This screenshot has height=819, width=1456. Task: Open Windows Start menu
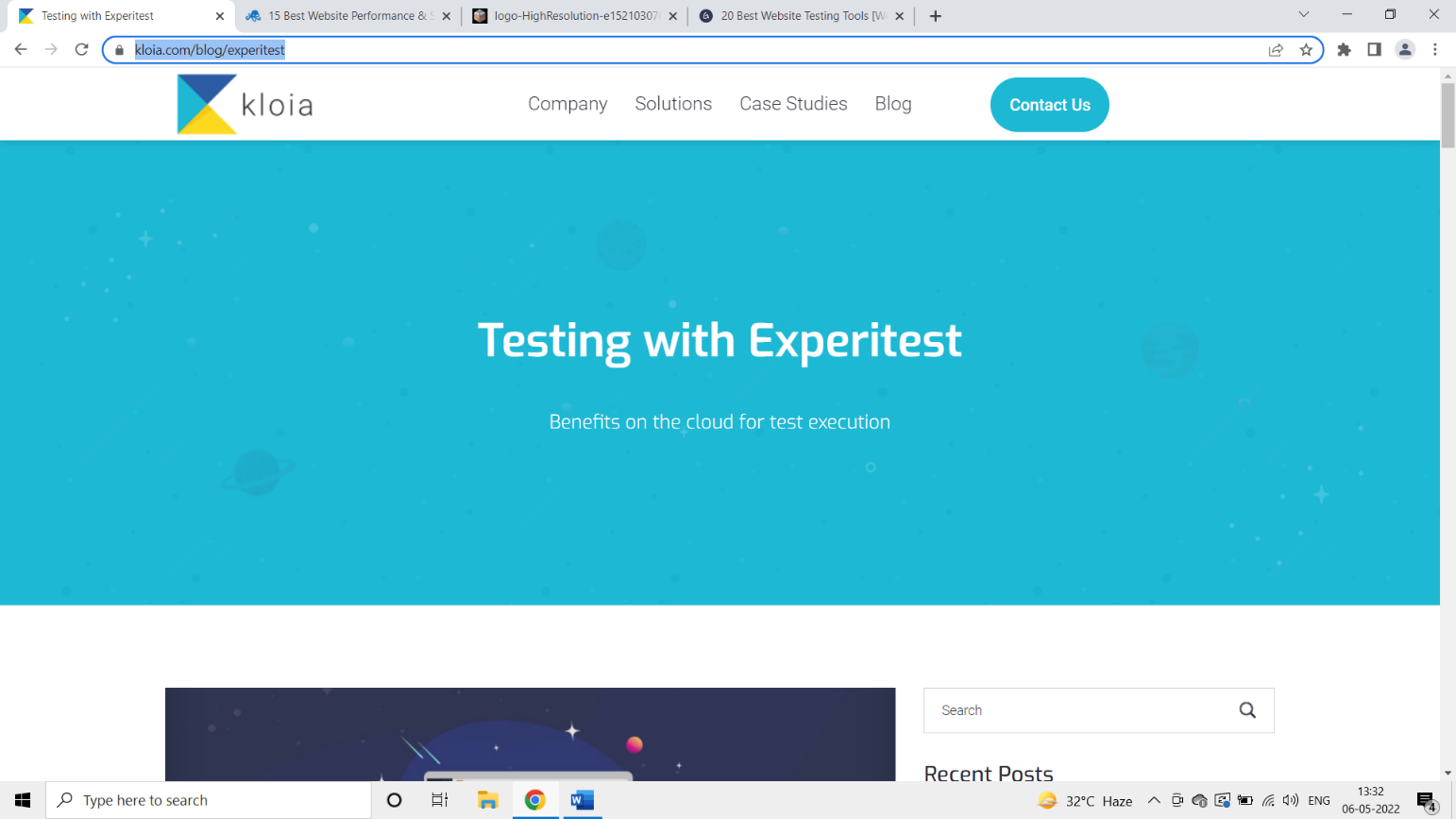point(23,800)
